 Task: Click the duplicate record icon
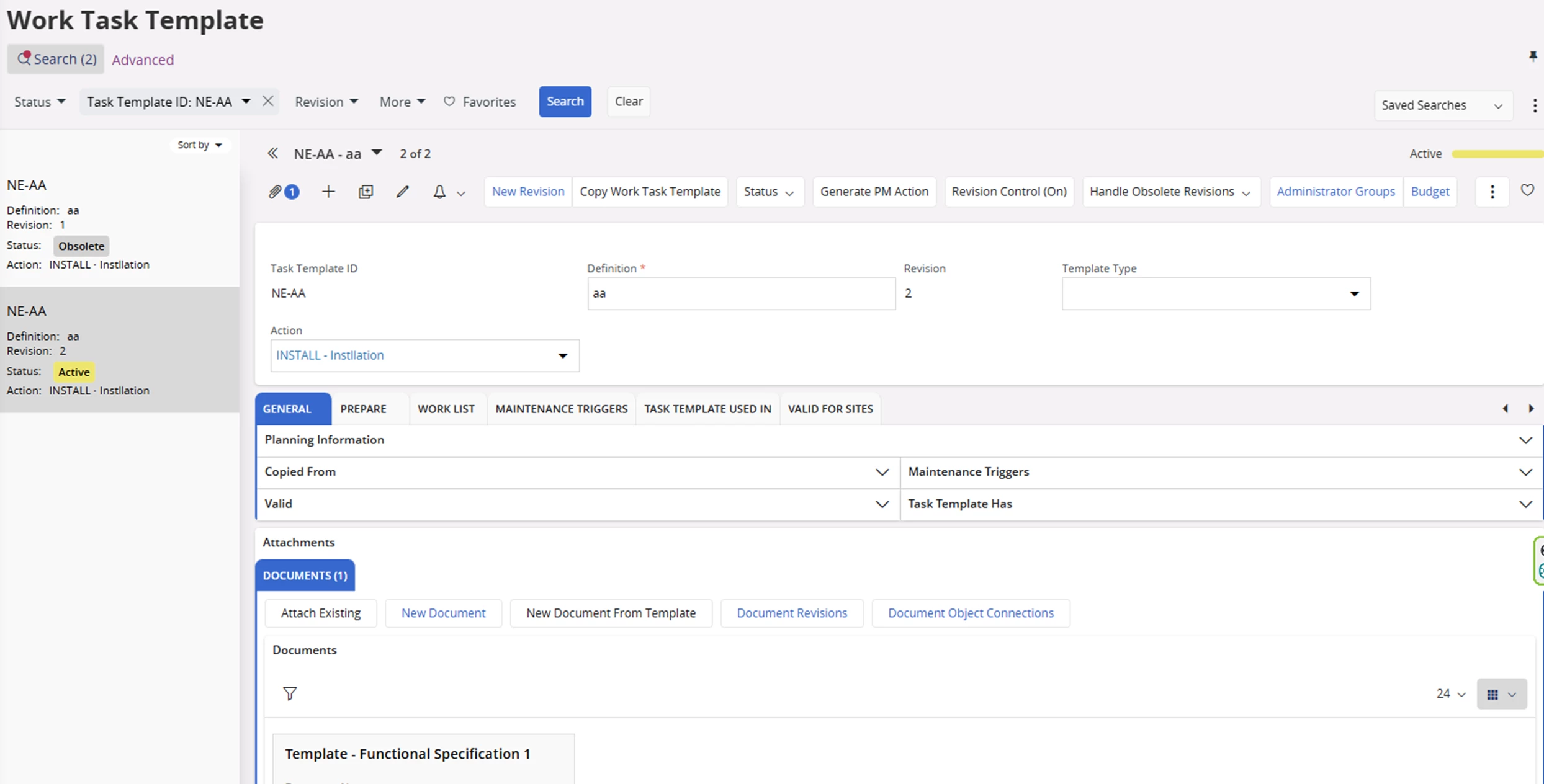[366, 192]
